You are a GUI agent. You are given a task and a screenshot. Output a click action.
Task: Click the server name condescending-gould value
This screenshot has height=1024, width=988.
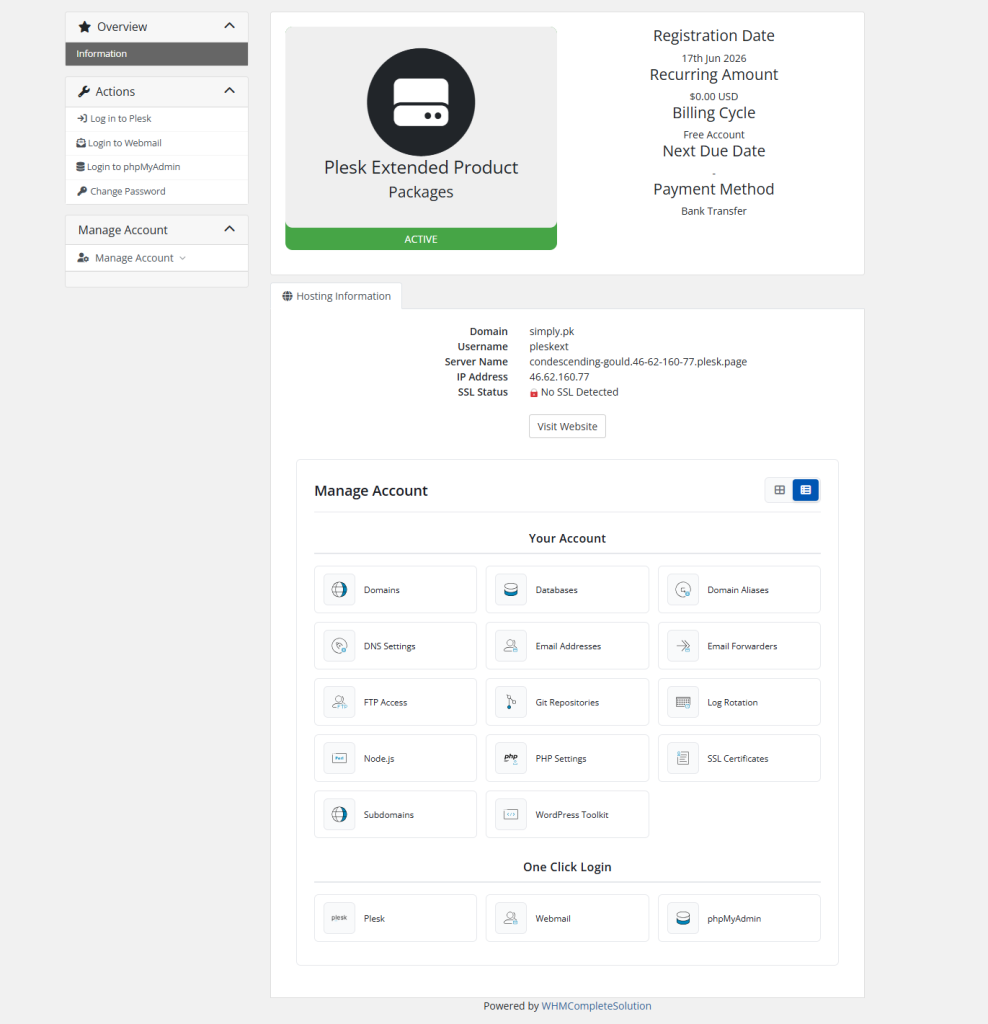tap(638, 362)
